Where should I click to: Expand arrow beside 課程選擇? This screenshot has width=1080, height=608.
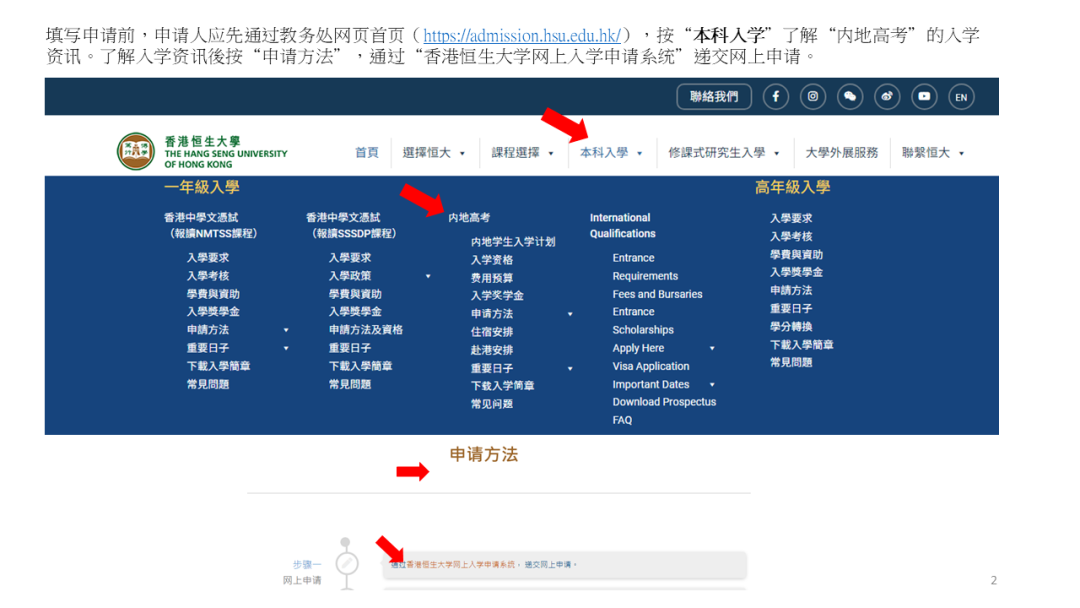[x=551, y=154]
